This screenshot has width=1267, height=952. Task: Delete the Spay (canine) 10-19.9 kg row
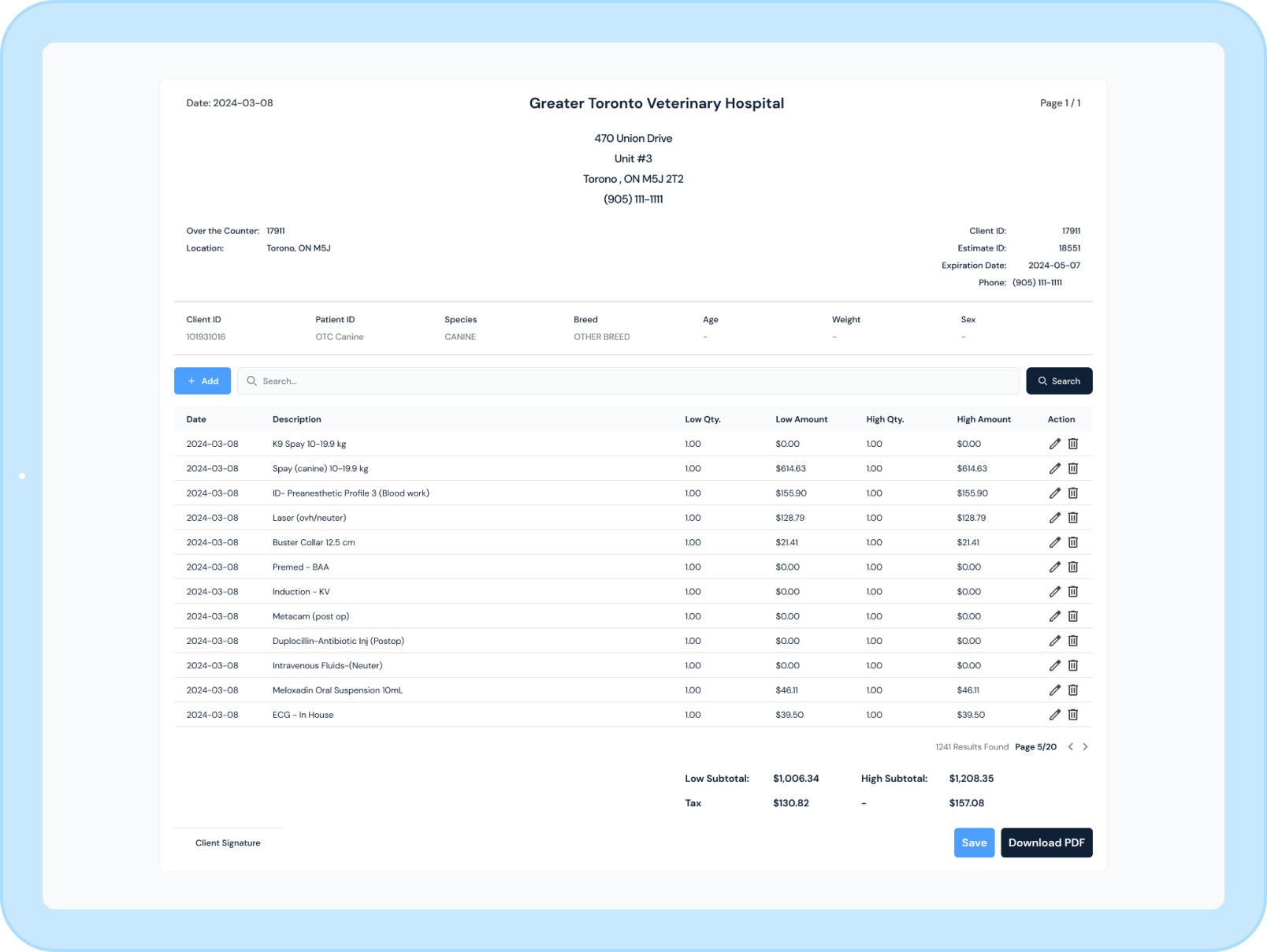point(1072,468)
